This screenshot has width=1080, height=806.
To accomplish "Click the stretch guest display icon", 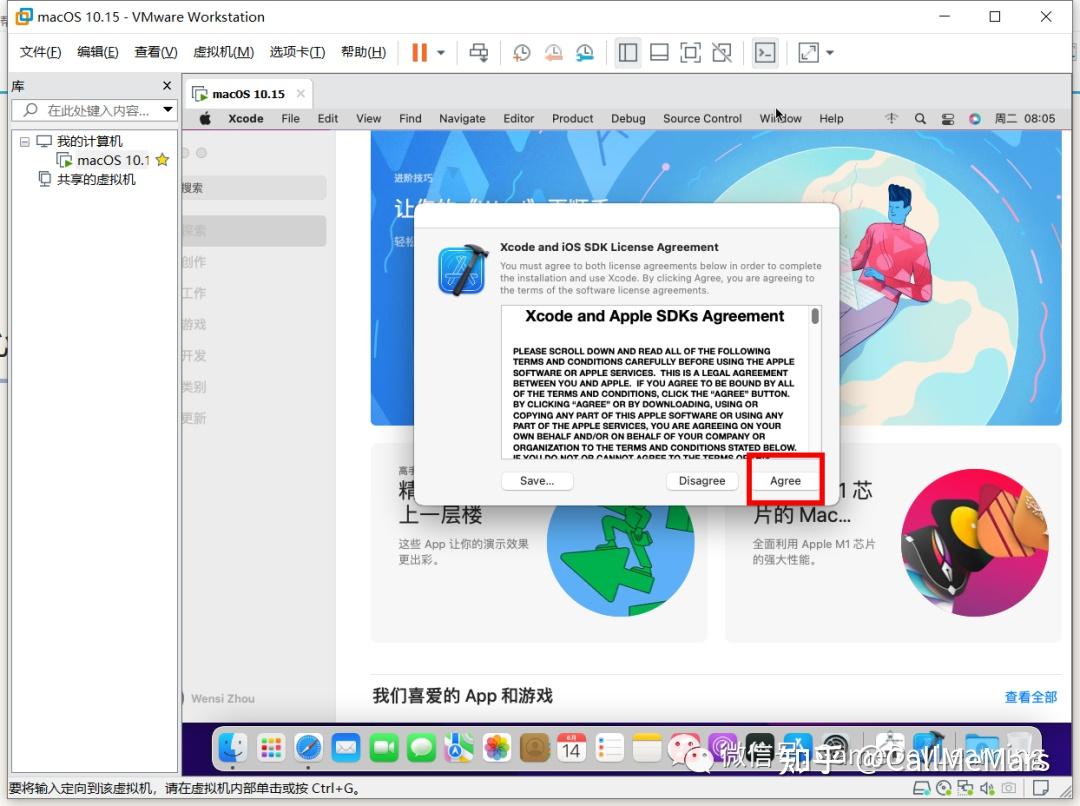I will tap(808, 52).
